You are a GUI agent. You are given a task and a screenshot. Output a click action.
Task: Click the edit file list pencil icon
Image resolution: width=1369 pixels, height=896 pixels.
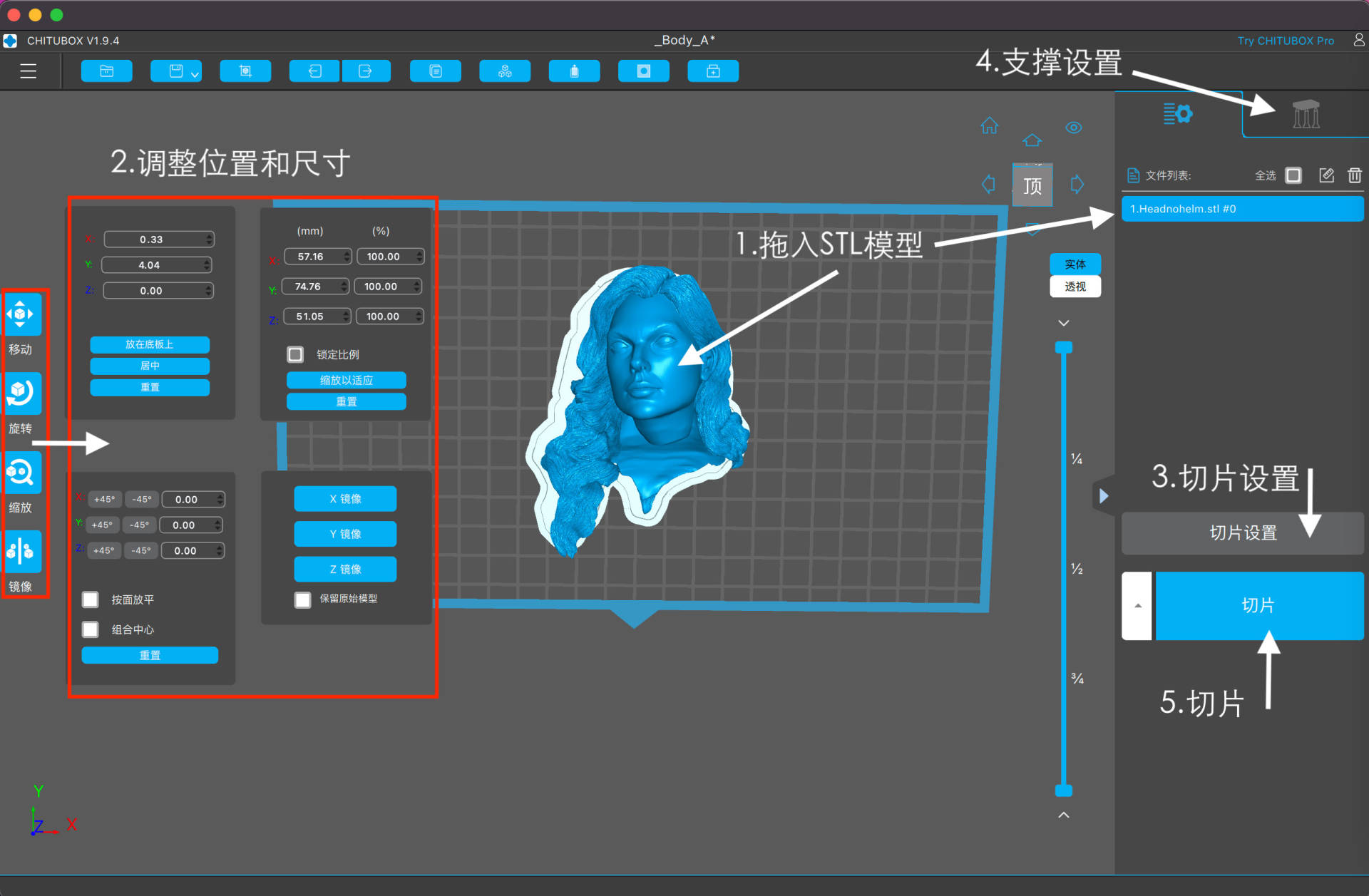point(1326,175)
